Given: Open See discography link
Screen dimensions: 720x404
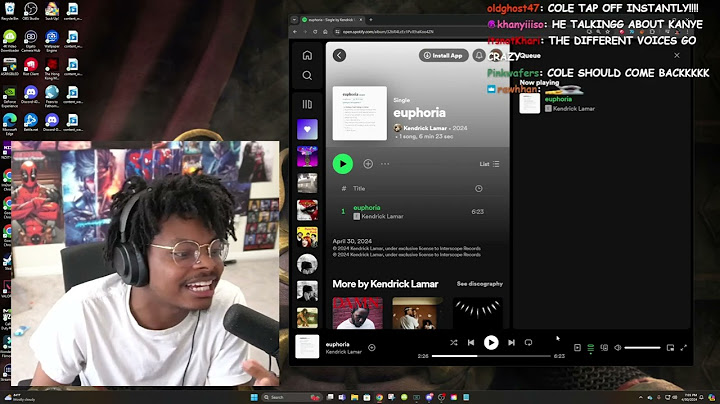Looking at the screenshot, I should [x=479, y=284].
